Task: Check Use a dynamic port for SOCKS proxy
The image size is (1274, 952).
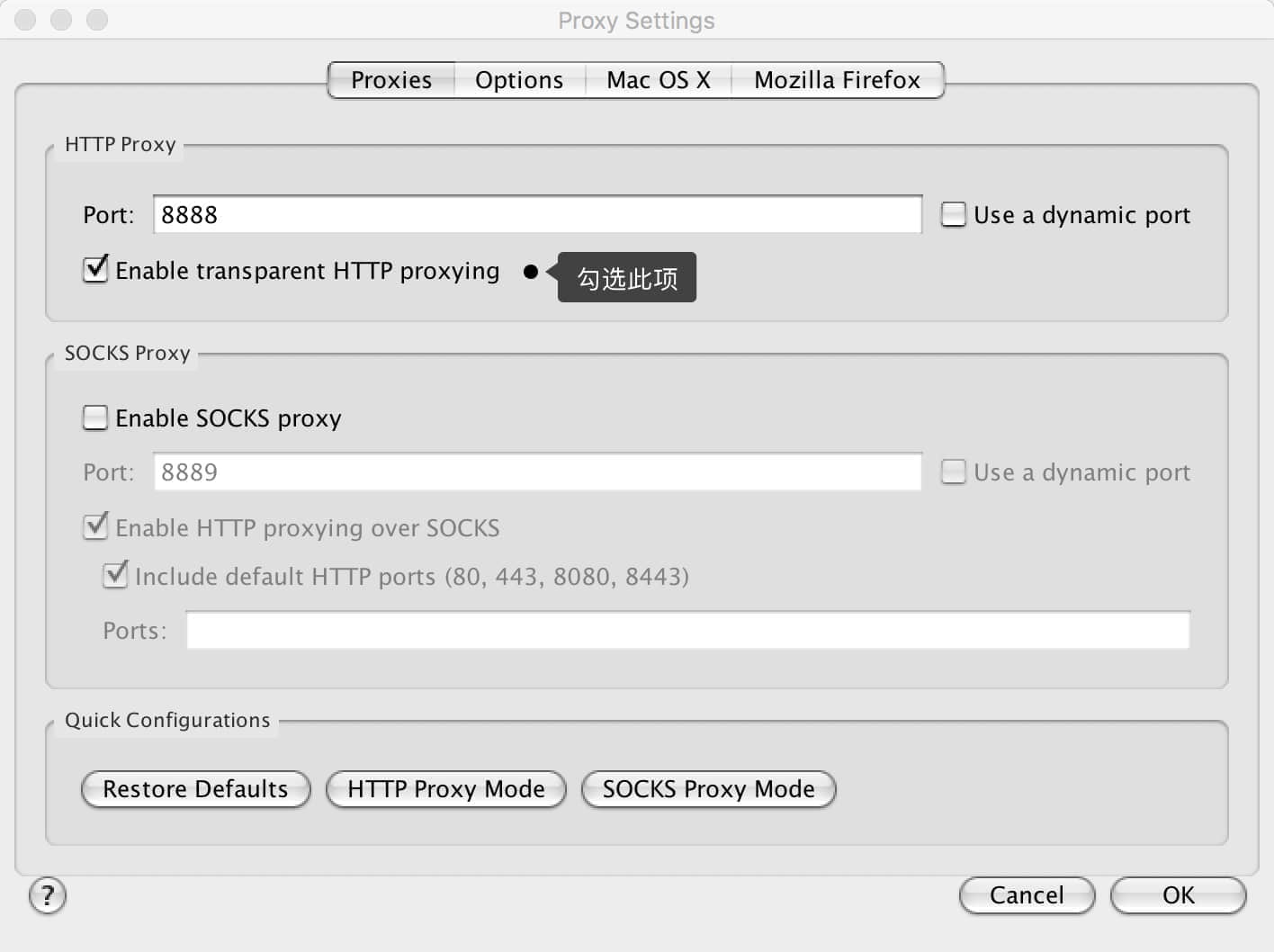Action: [x=952, y=472]
